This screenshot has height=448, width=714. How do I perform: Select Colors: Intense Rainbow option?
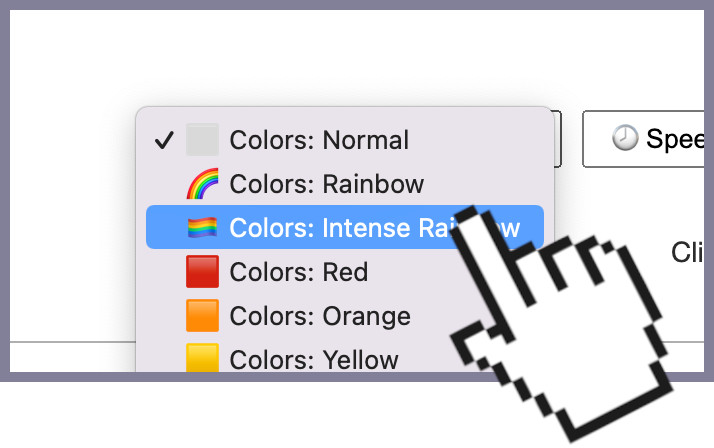point(345,227)
